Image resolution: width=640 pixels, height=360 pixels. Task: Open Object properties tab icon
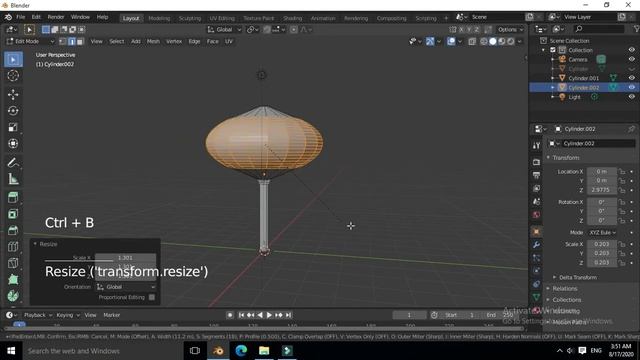coord(536,231)
